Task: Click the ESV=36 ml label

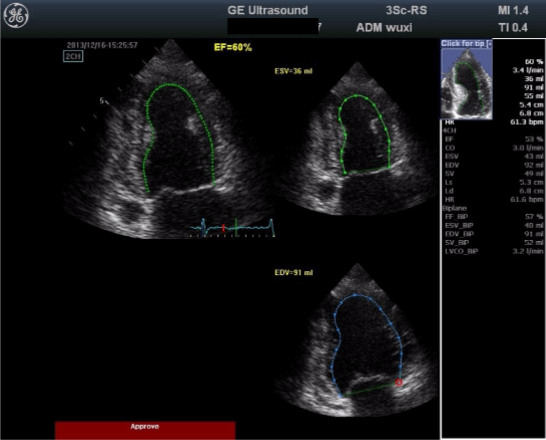Action: [293, 71]
